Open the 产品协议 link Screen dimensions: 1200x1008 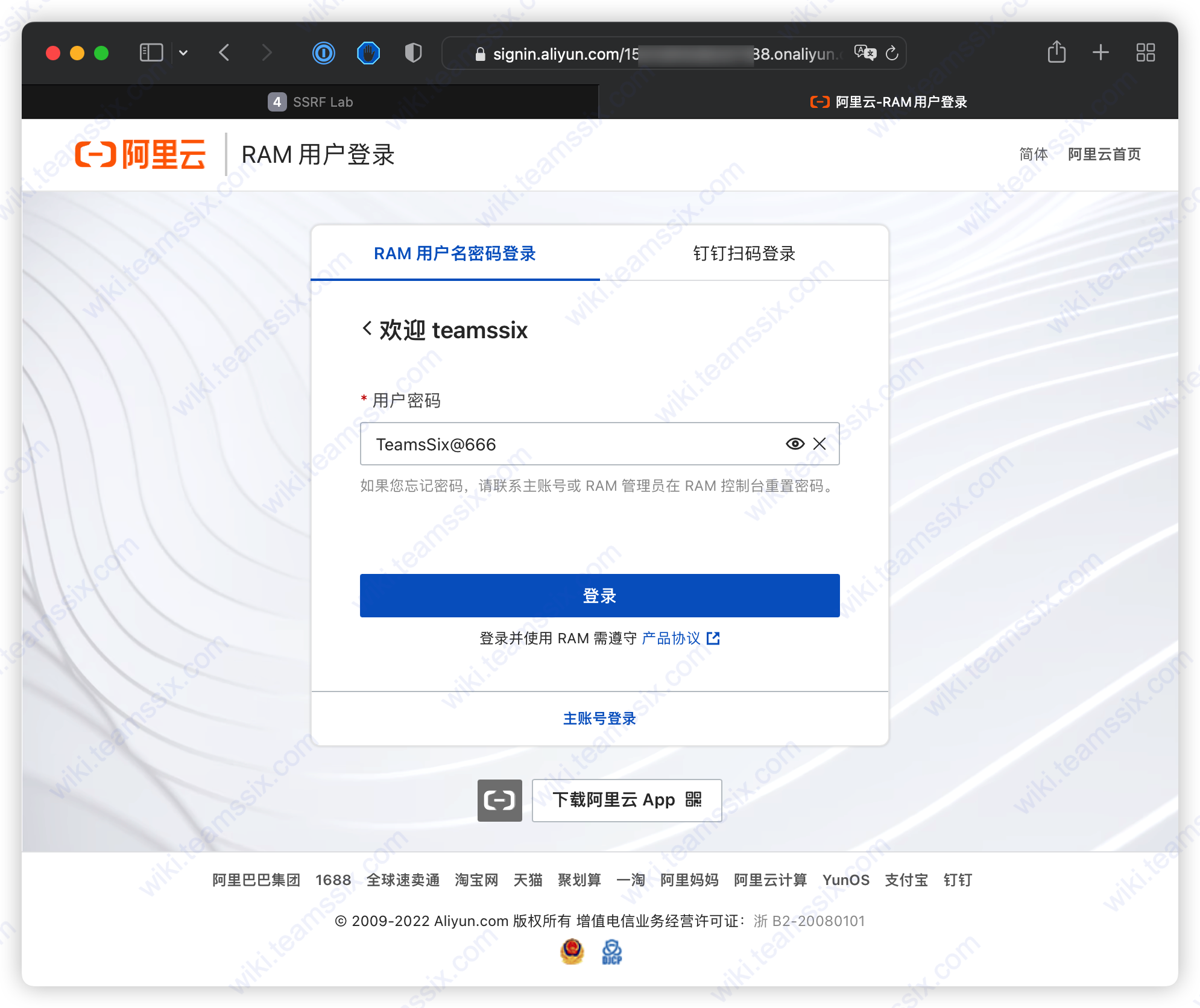click(x=671, y=638)
